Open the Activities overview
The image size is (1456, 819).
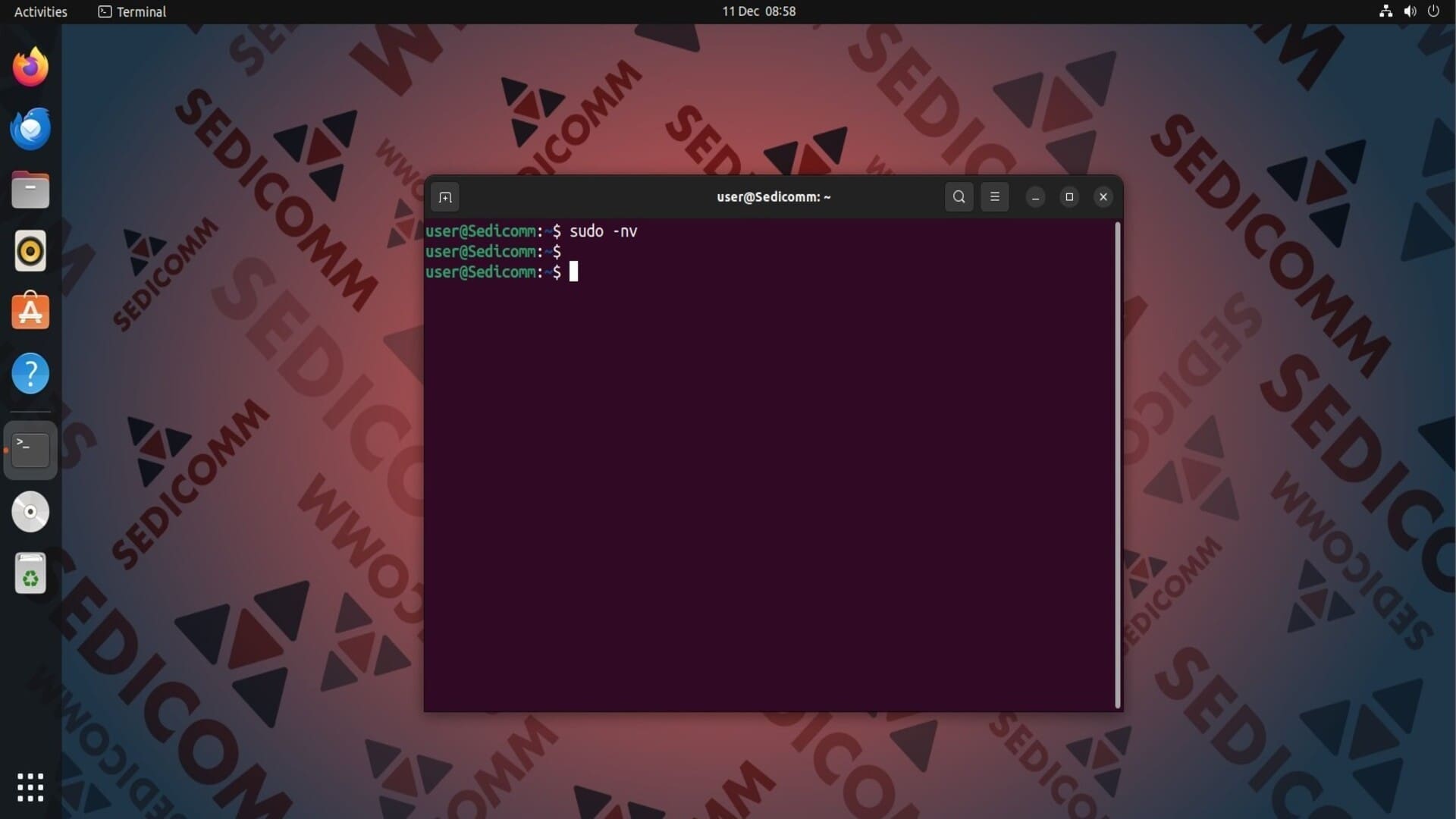pyautogui.click(x=41, y=11)
